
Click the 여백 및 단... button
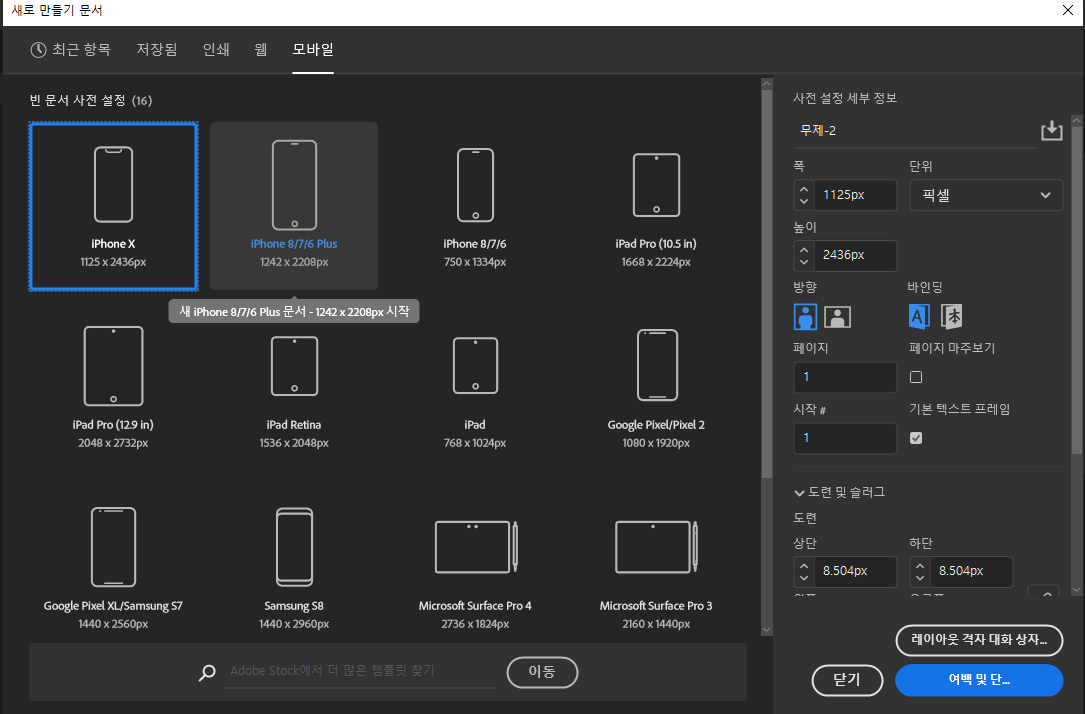tap(979, 680)
